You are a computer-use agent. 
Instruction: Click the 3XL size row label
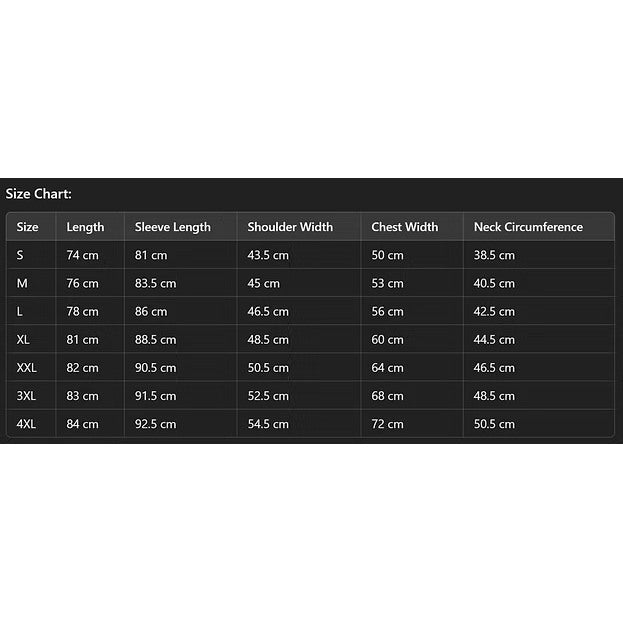coord(26,396)
